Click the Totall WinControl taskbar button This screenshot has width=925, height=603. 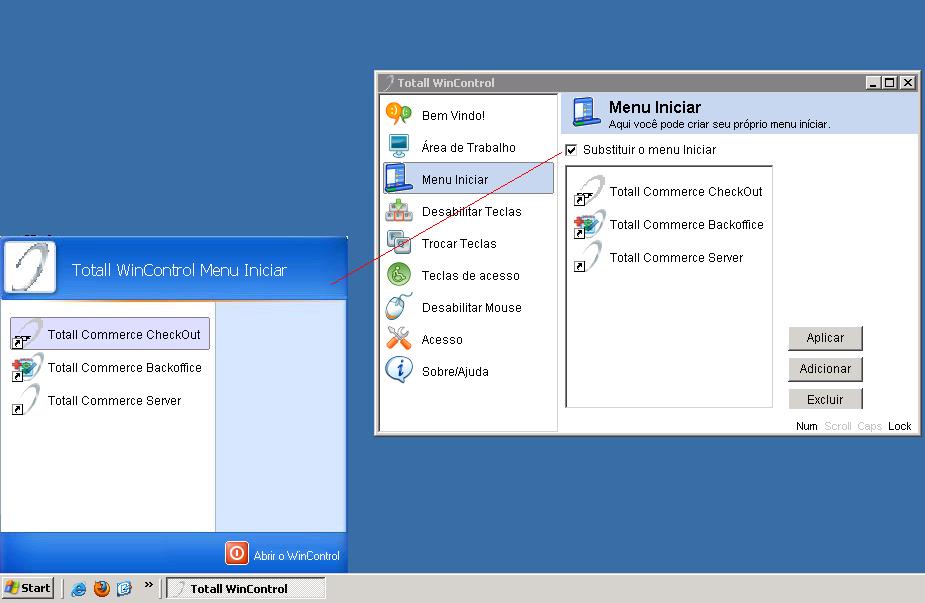click(245, 588)
